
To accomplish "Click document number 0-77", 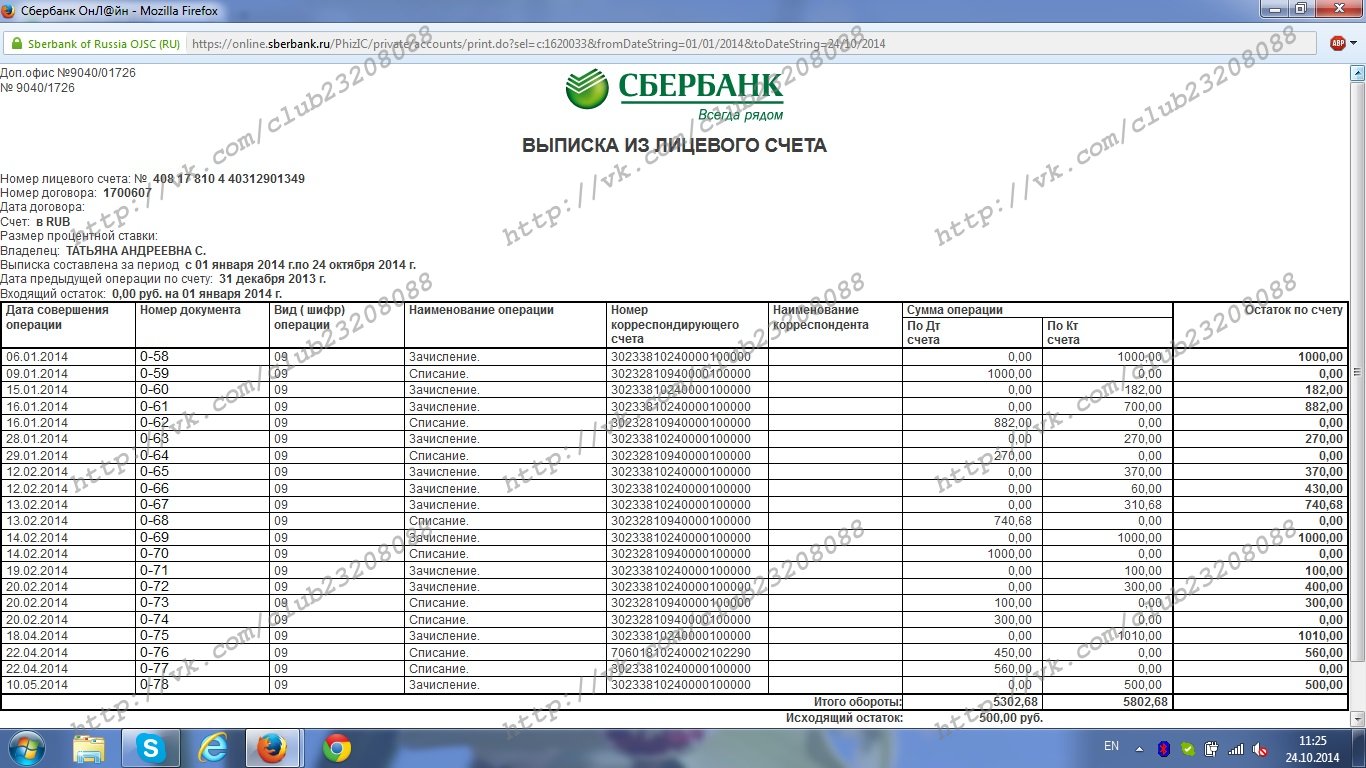I will (154, 668).
